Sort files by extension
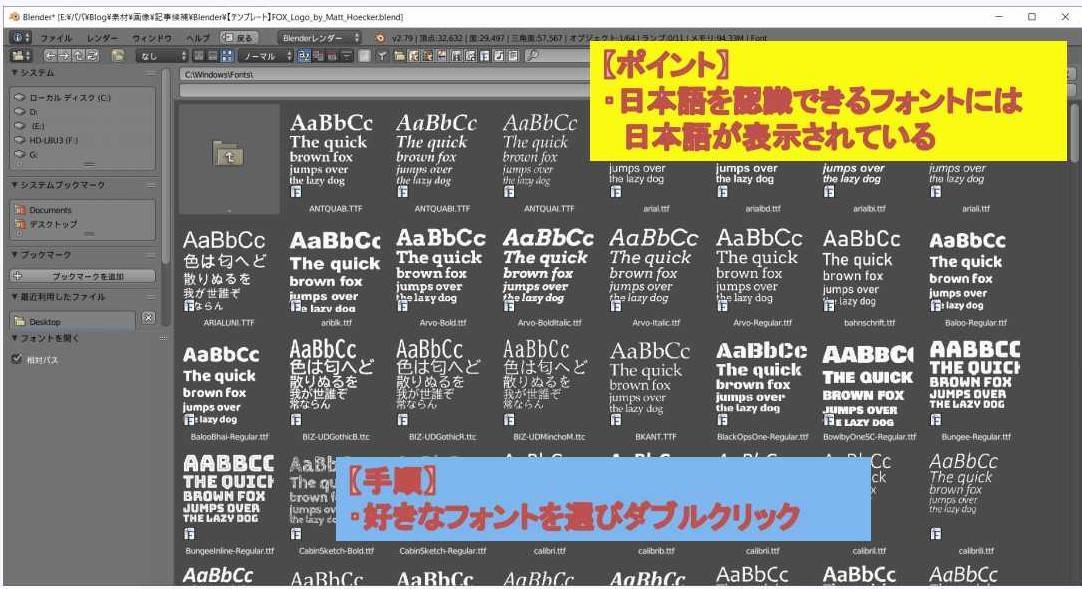Screen dimensions: 1082x589 (319, 56)
